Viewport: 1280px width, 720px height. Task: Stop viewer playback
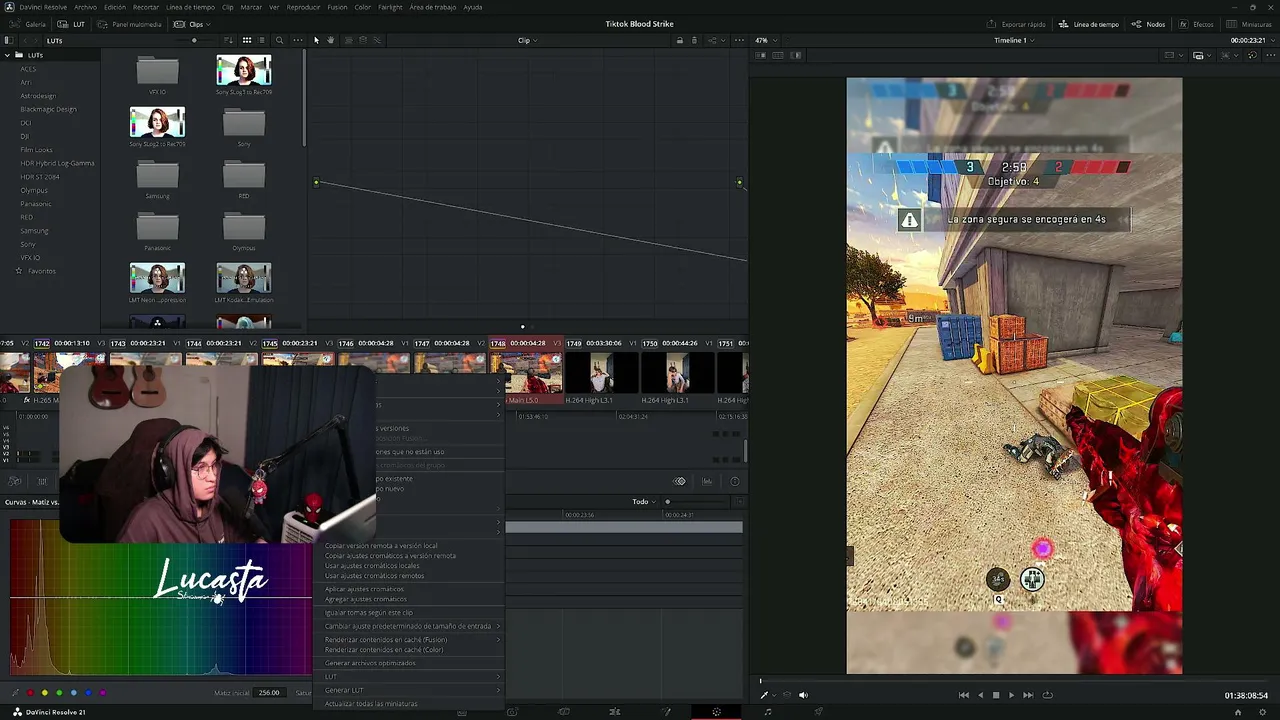tap(995, 695)
